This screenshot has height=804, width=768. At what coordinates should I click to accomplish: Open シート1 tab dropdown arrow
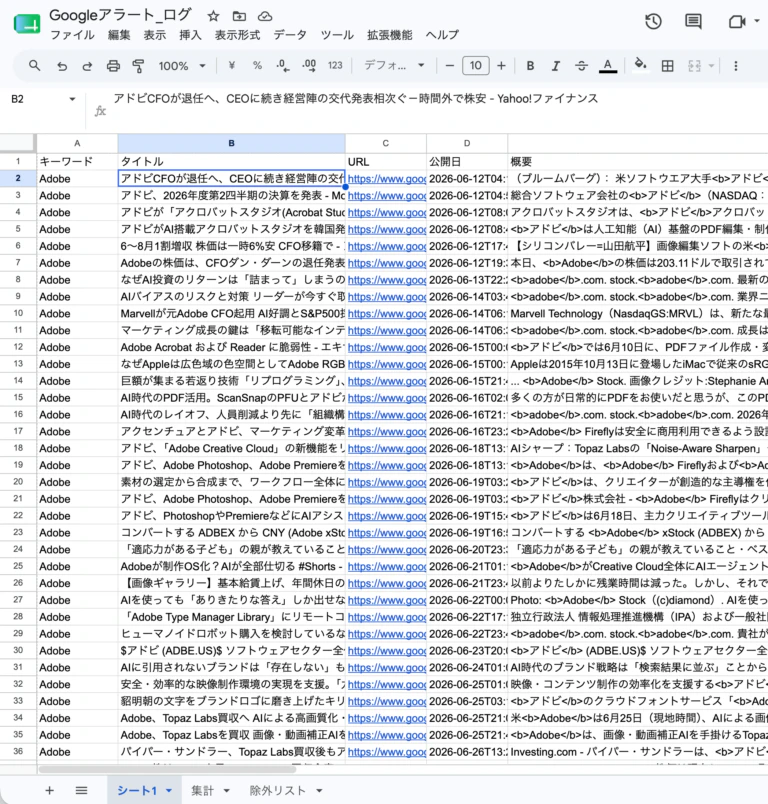(x=169, y=791)
